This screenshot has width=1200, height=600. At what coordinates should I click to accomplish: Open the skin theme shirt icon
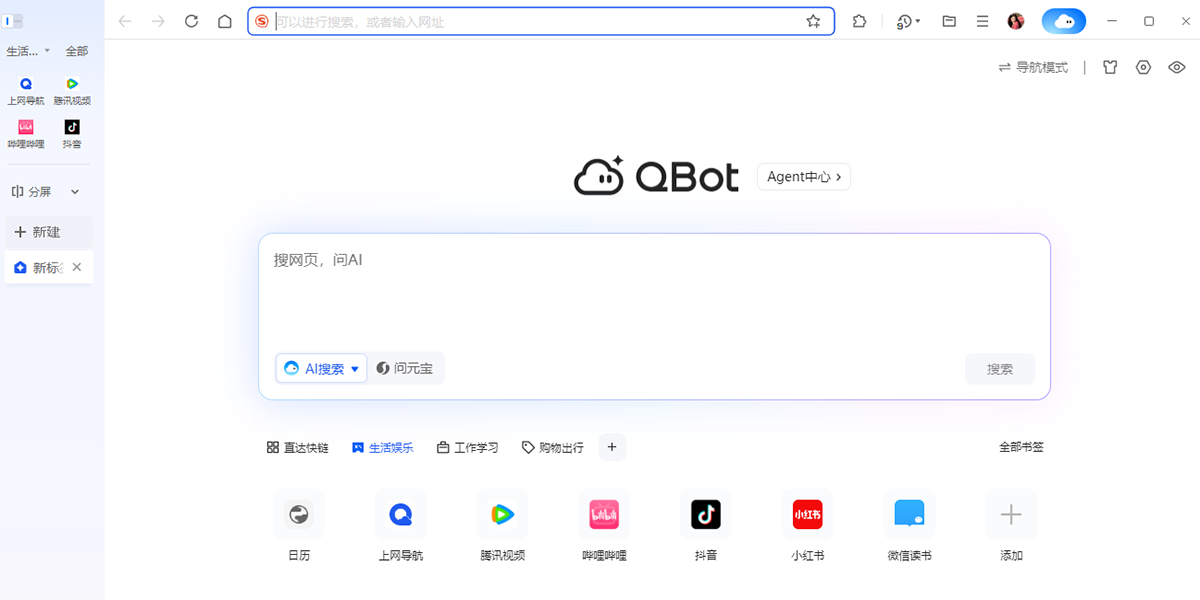click(x=1110, y=67)
